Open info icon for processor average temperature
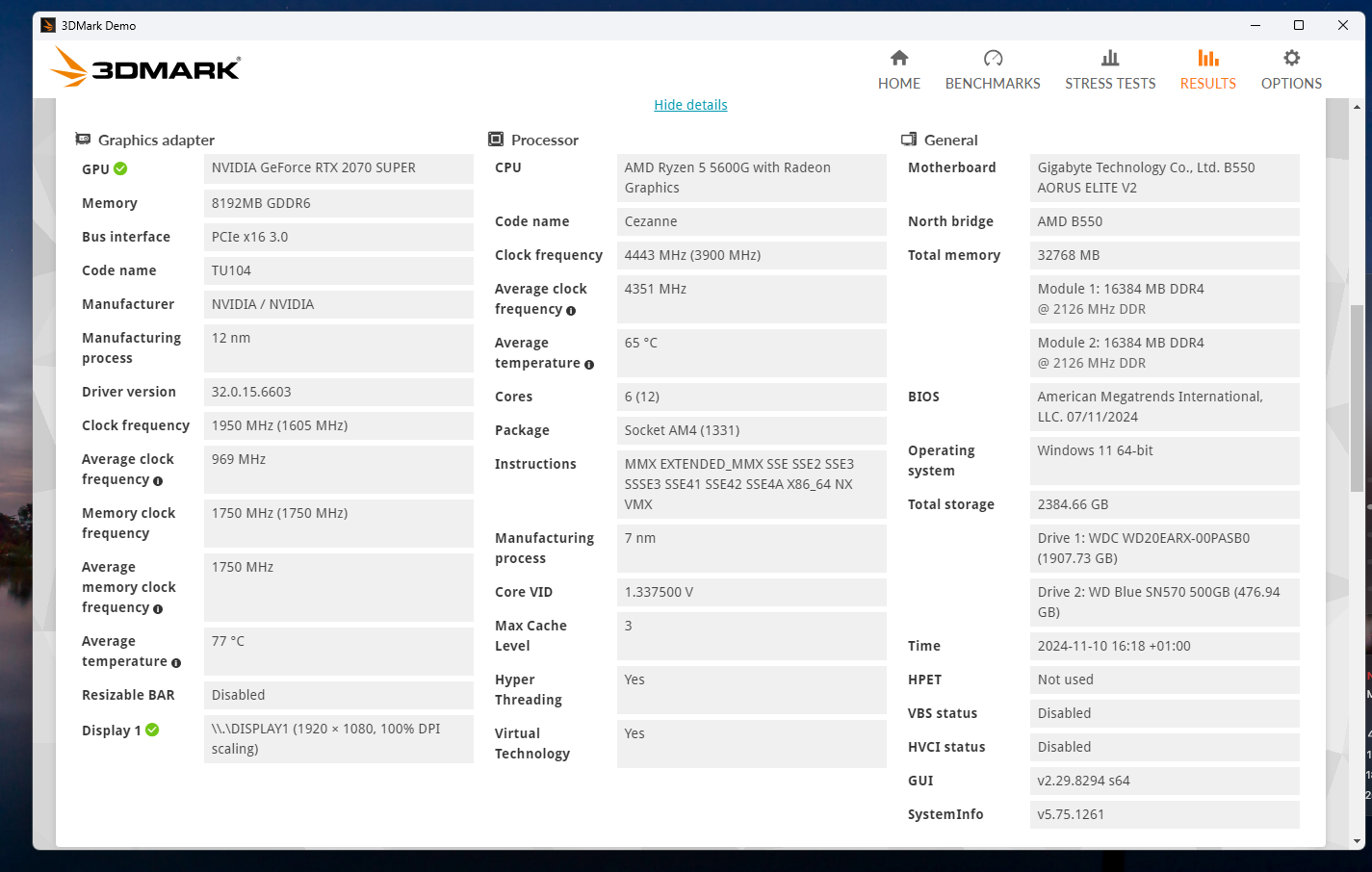 coord(589,364)
